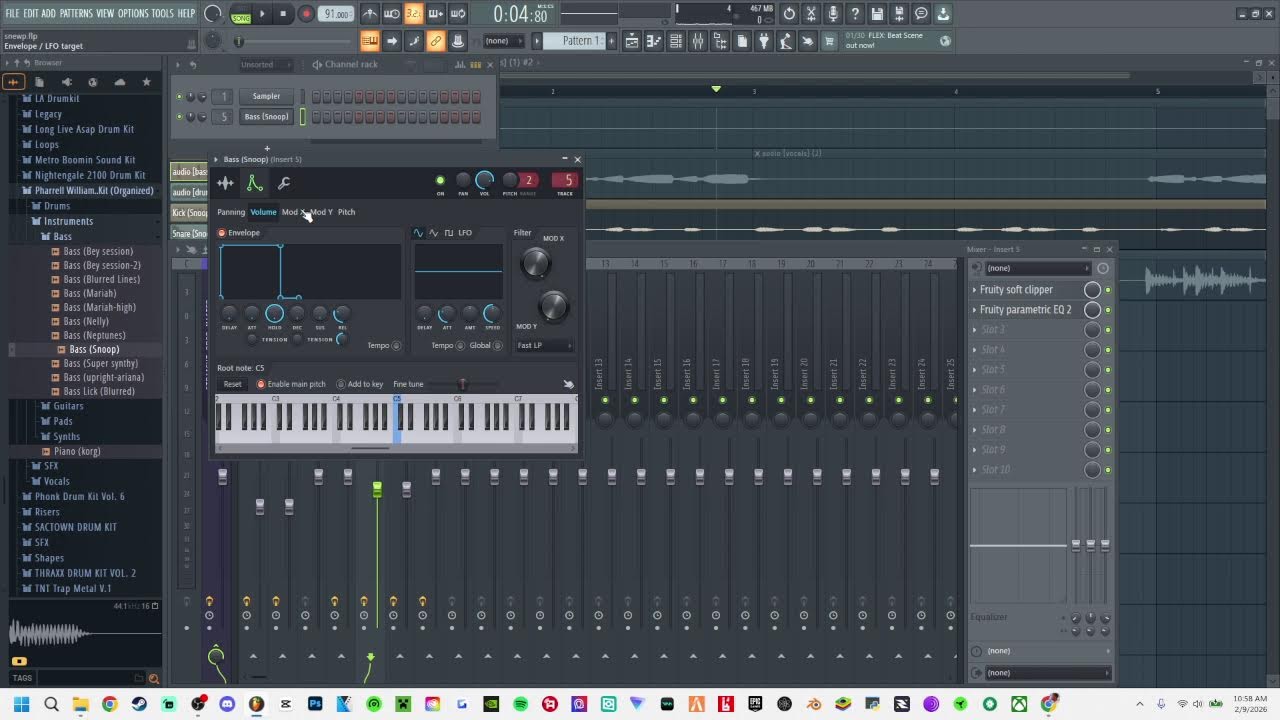
Task: Stop playback with the stop button
Action: (x=284, y=14)
